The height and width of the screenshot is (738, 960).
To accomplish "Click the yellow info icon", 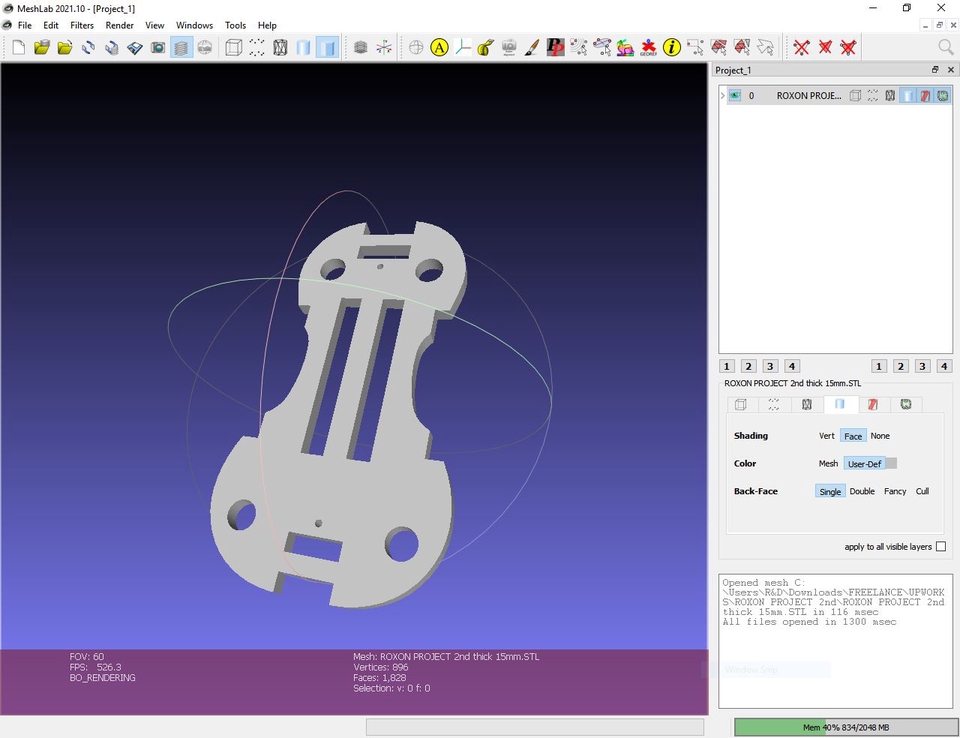I will (x=672, y=47).
